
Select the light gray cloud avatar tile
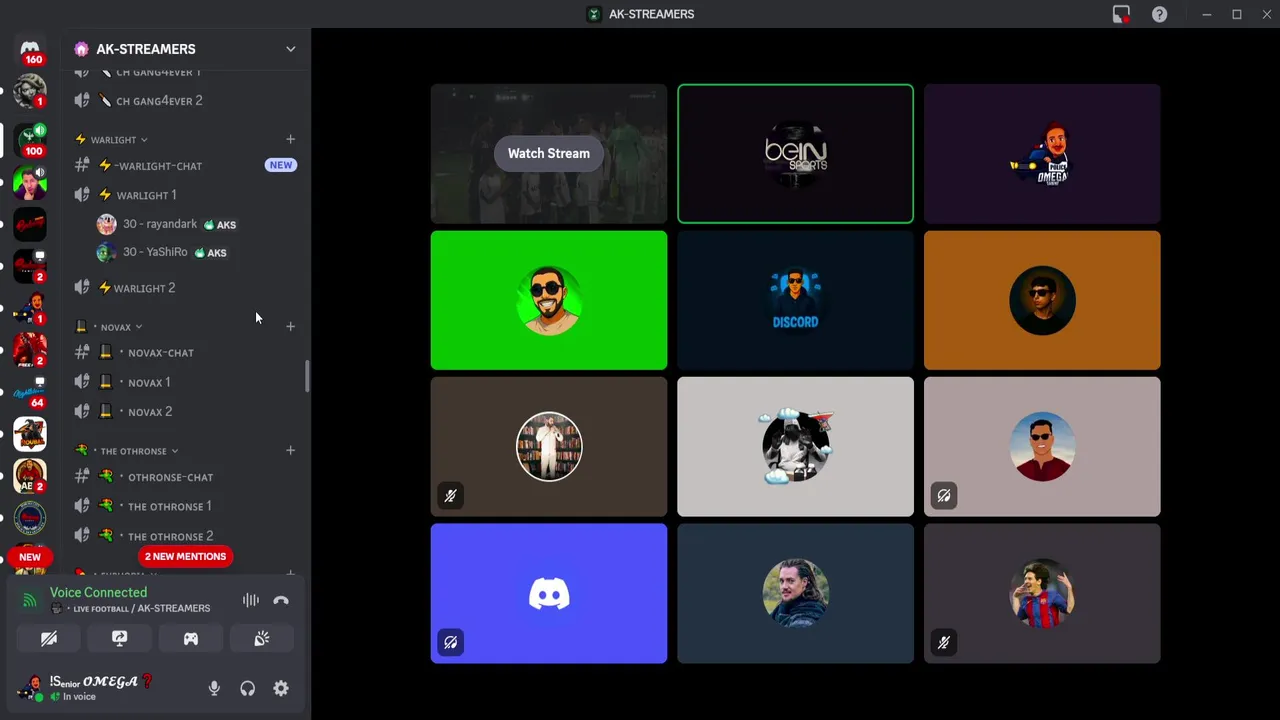tap(795, 447)
